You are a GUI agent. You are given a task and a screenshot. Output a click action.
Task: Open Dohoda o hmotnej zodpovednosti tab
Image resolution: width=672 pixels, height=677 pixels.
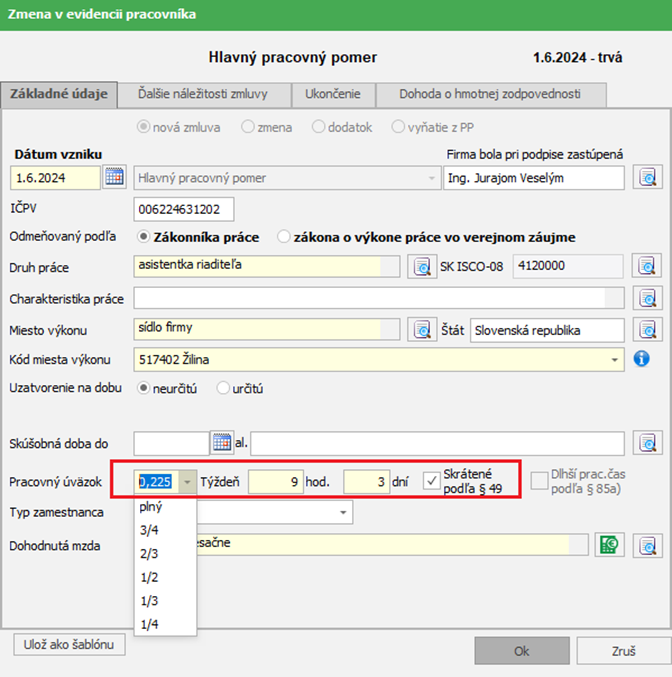point(491,95)
